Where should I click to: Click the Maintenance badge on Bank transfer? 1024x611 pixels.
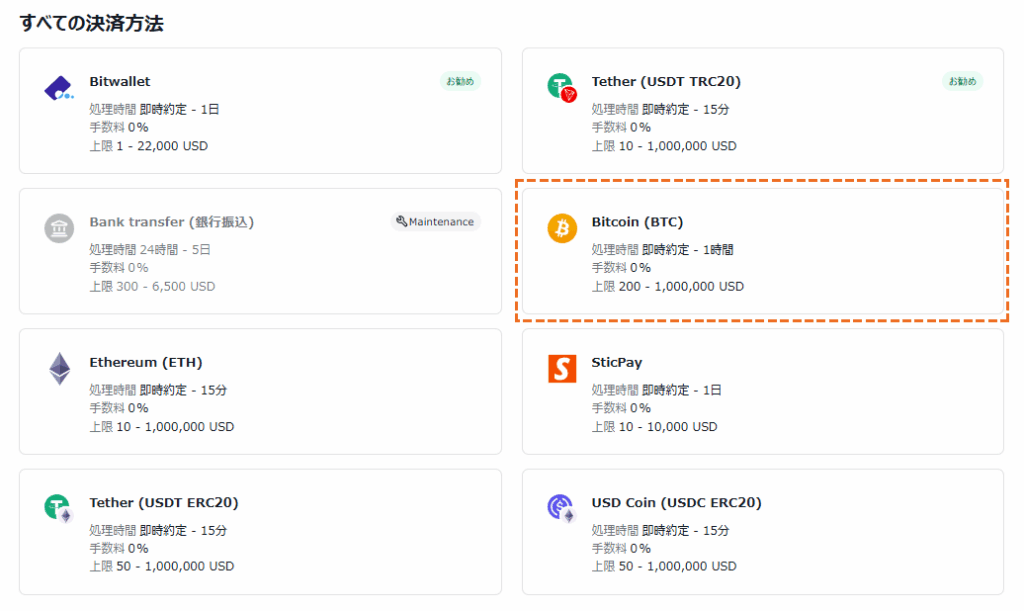click(436, 222)
